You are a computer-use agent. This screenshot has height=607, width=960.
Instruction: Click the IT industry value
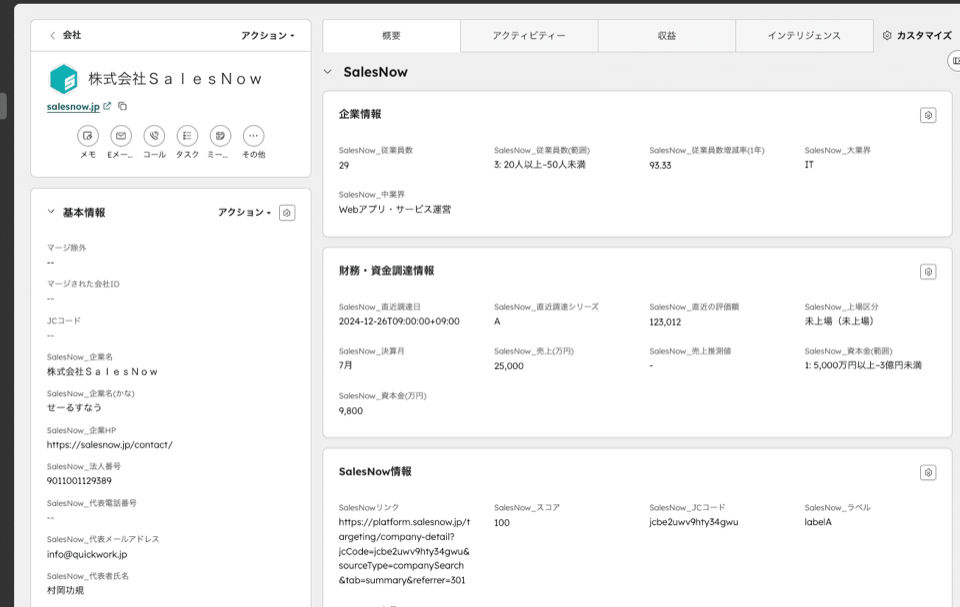tap(809, 165)
